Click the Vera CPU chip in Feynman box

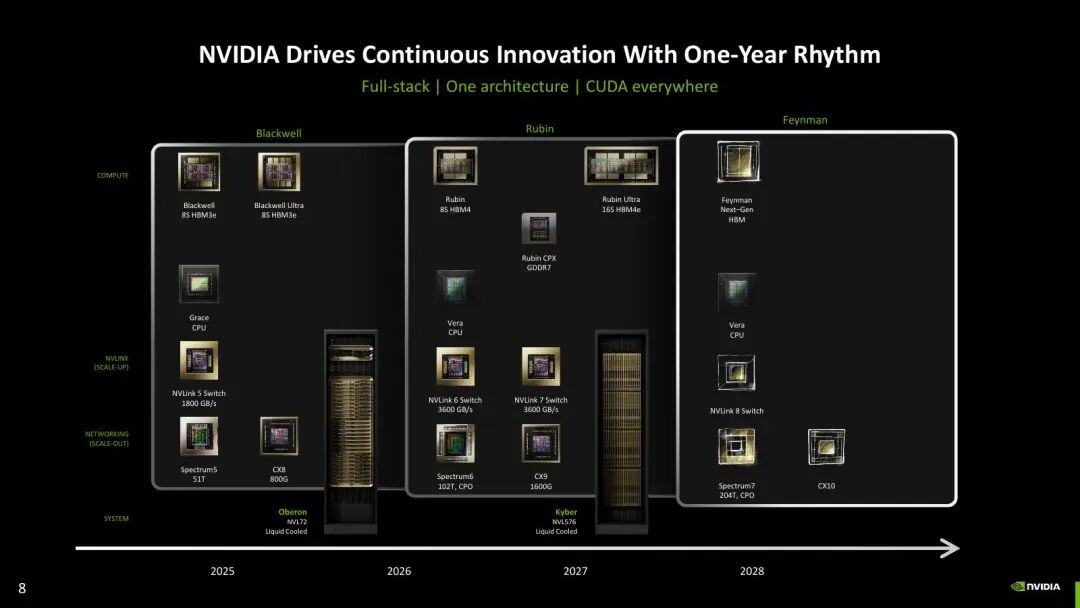(737, 292)
